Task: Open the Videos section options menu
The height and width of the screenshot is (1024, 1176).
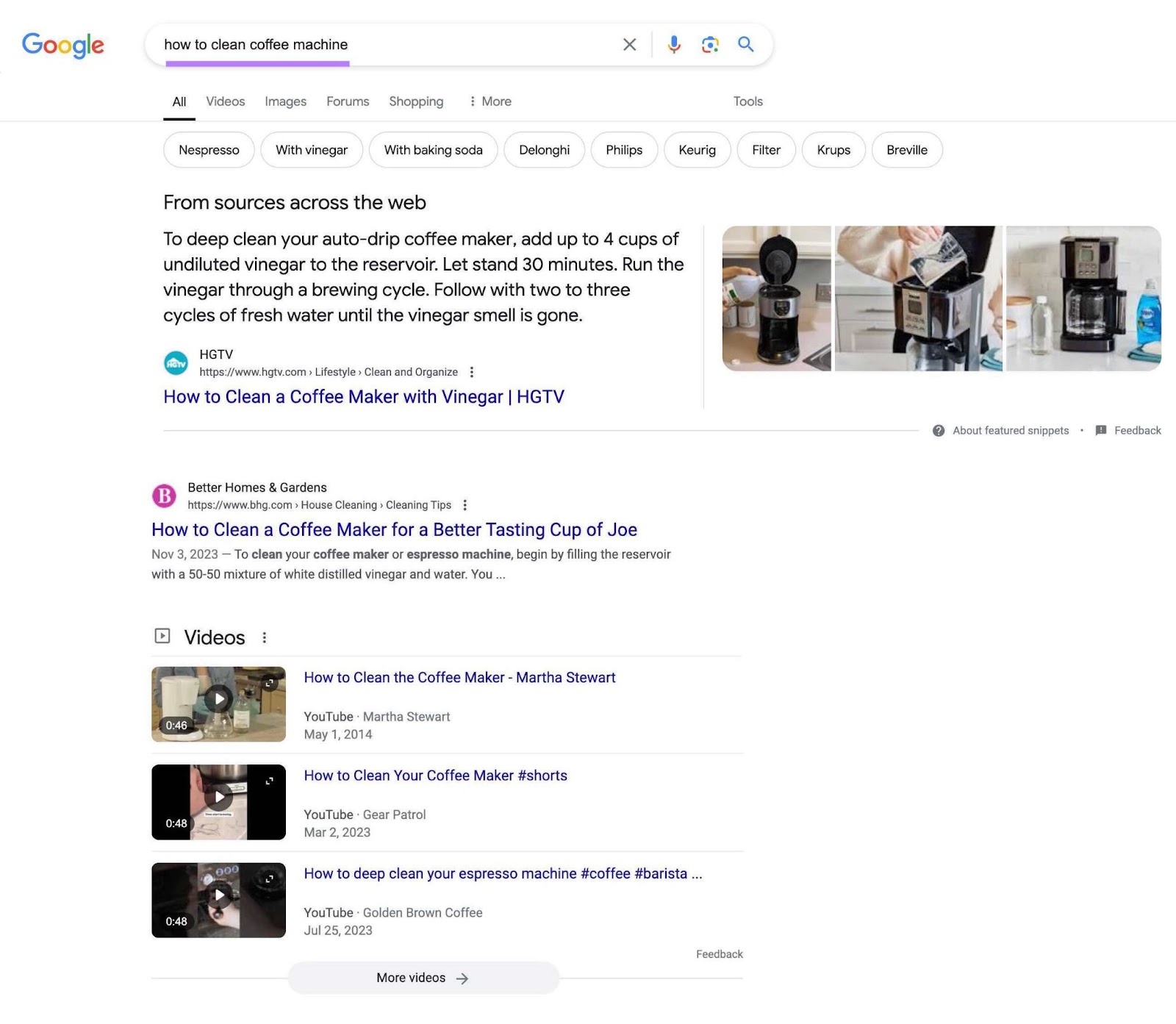Action: pyautogui.click(x=265, y=638)
